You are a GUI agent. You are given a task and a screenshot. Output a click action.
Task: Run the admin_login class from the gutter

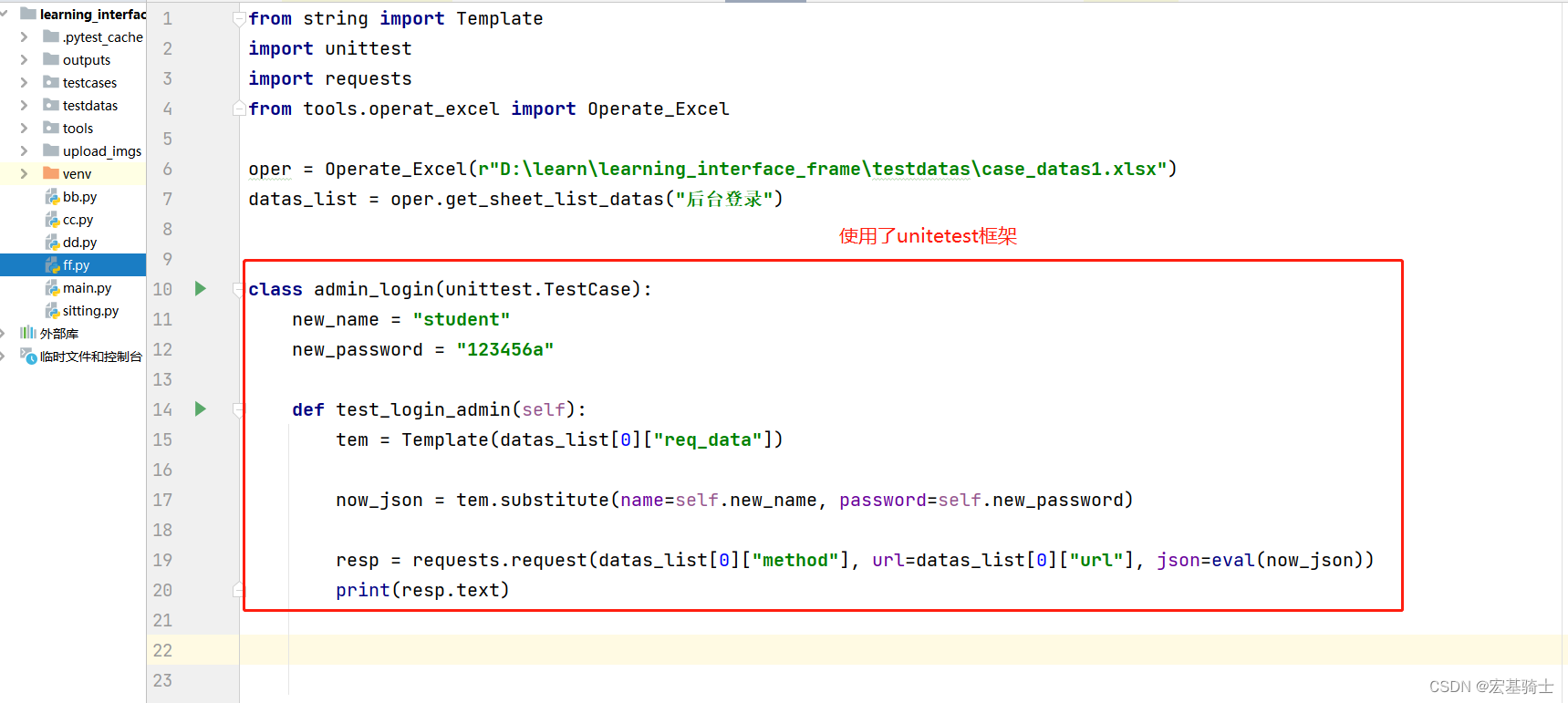[x=201, y=288]
